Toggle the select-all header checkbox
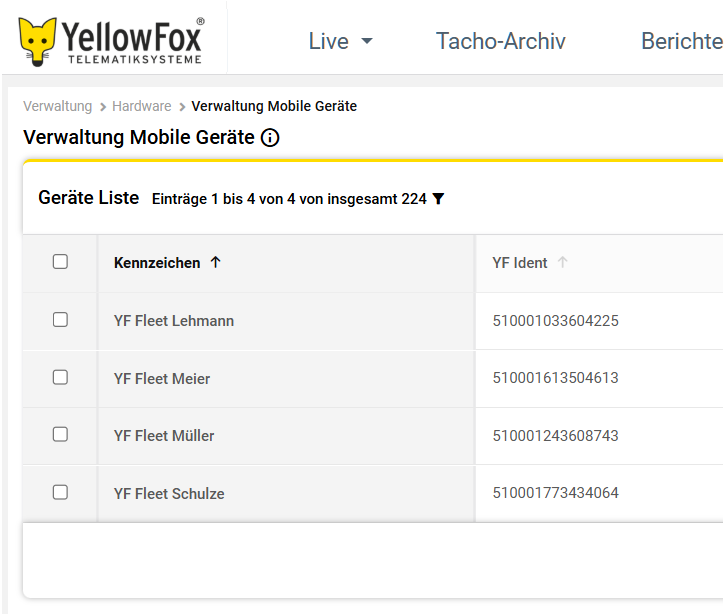The height and width of the screenshot is (614, 724). pyautogui.click(x=60, y=262)
